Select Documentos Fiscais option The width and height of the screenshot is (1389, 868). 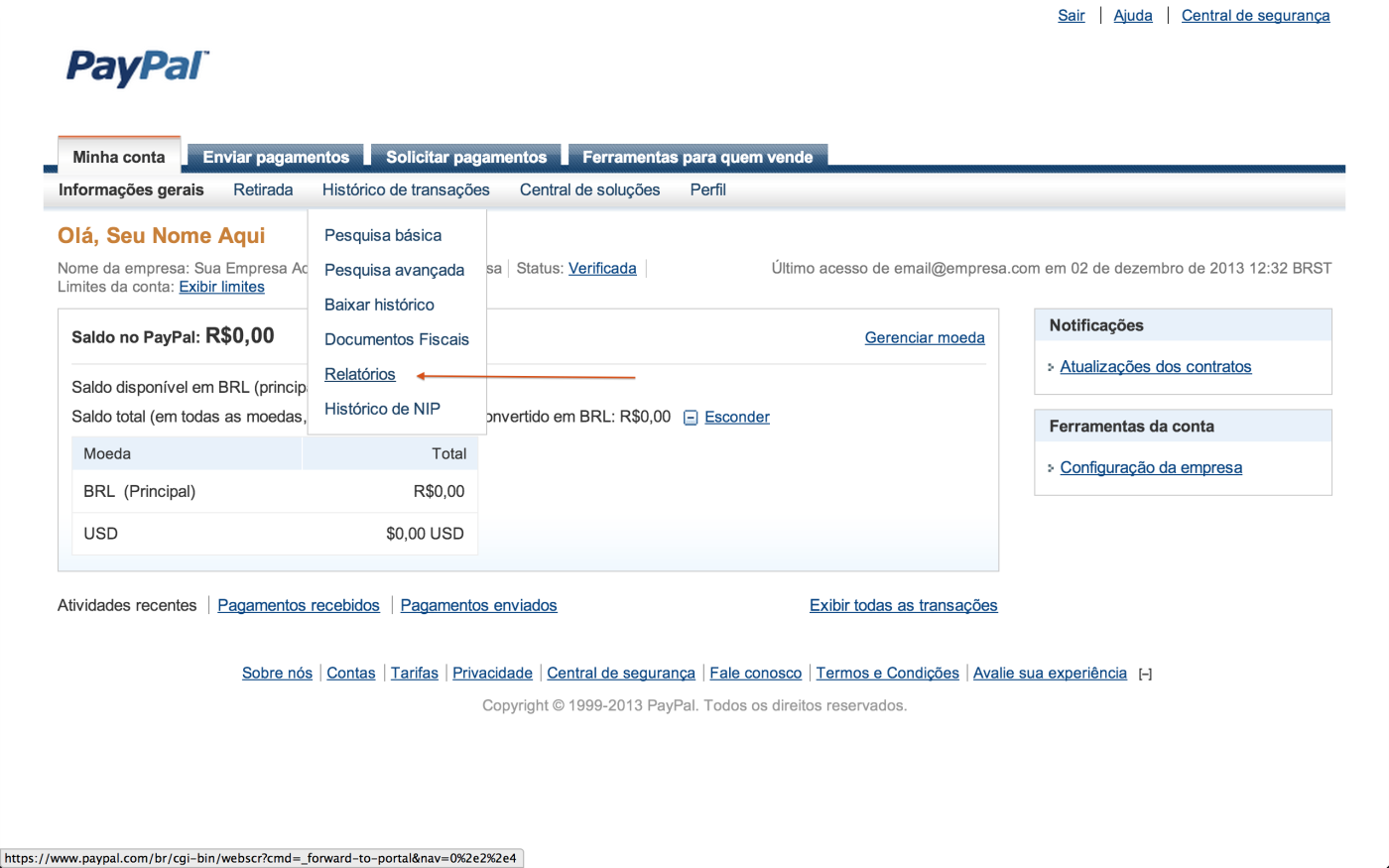(397, 339)
